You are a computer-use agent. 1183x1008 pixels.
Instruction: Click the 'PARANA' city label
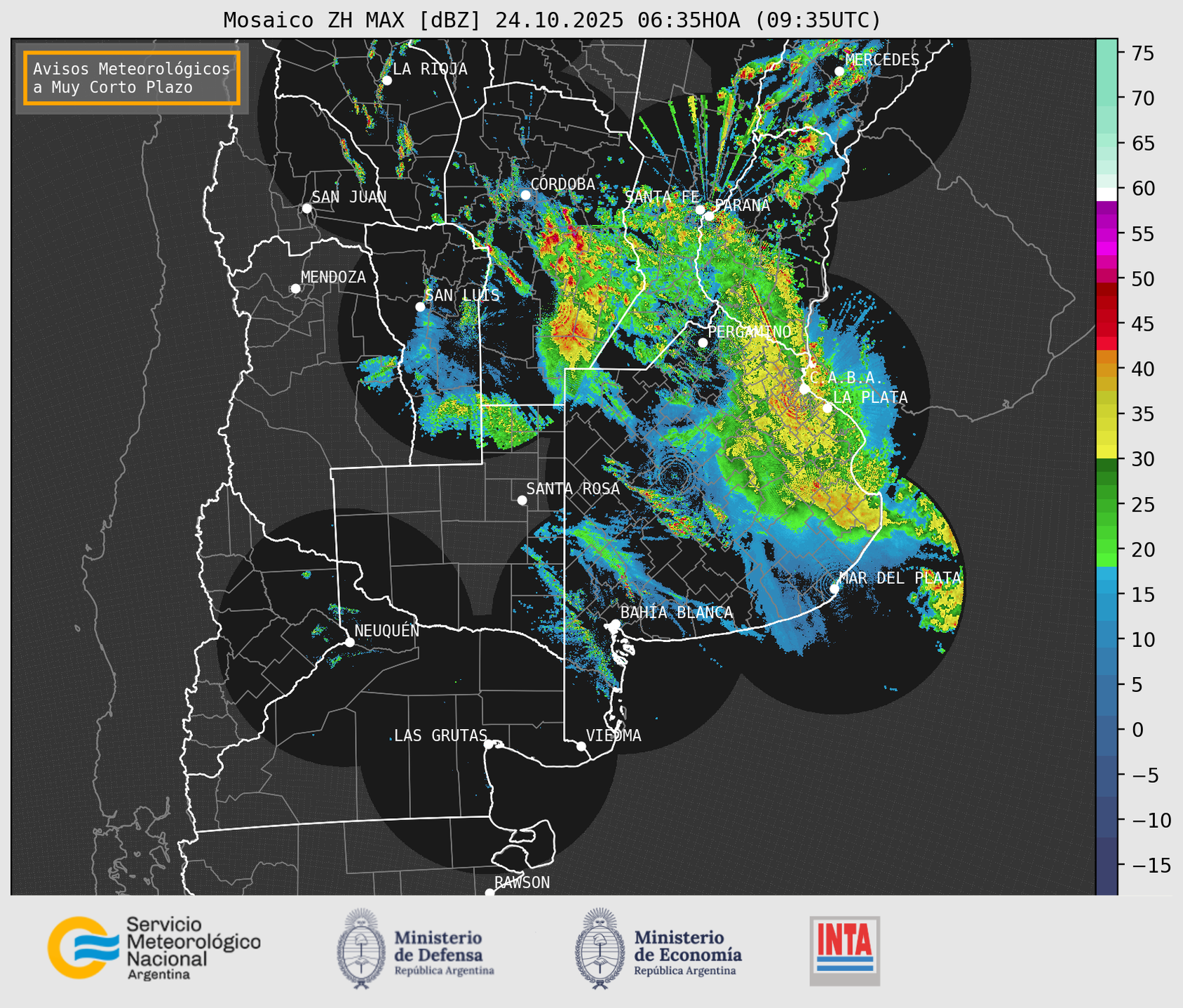tap(743, 205)
